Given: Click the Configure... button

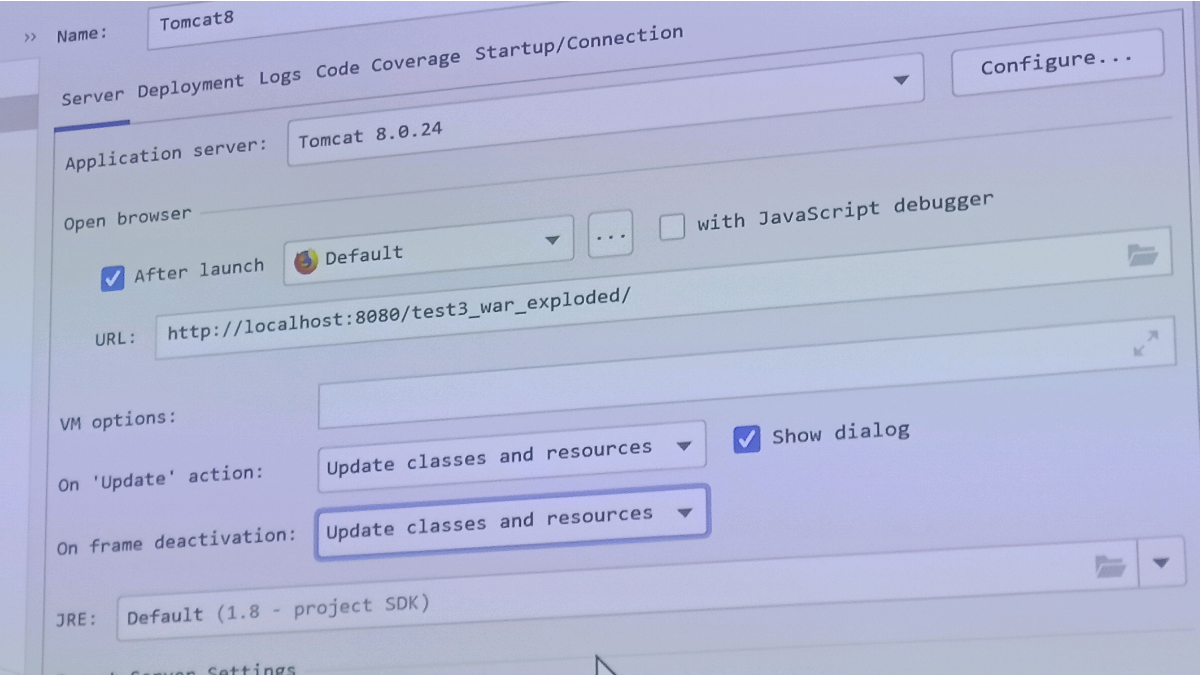Looking at the screenshot, I should click(x=1057, y=63).
